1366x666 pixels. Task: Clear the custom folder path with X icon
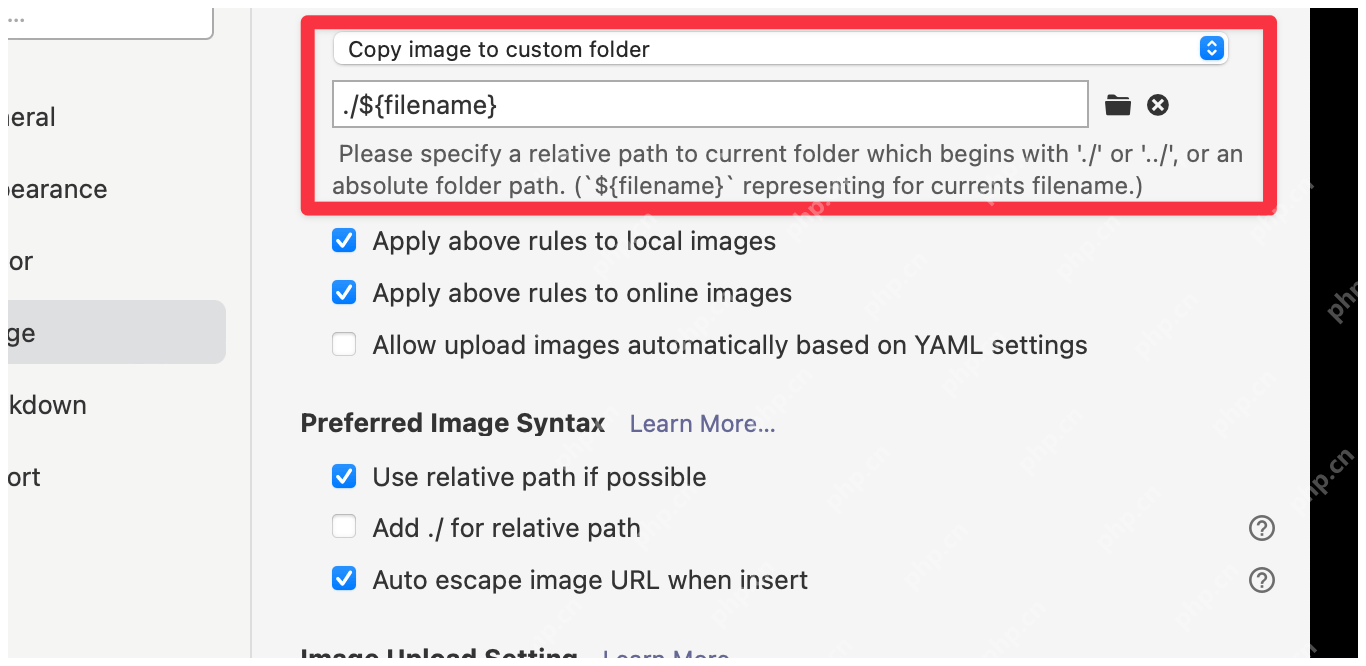point(1158,105)
